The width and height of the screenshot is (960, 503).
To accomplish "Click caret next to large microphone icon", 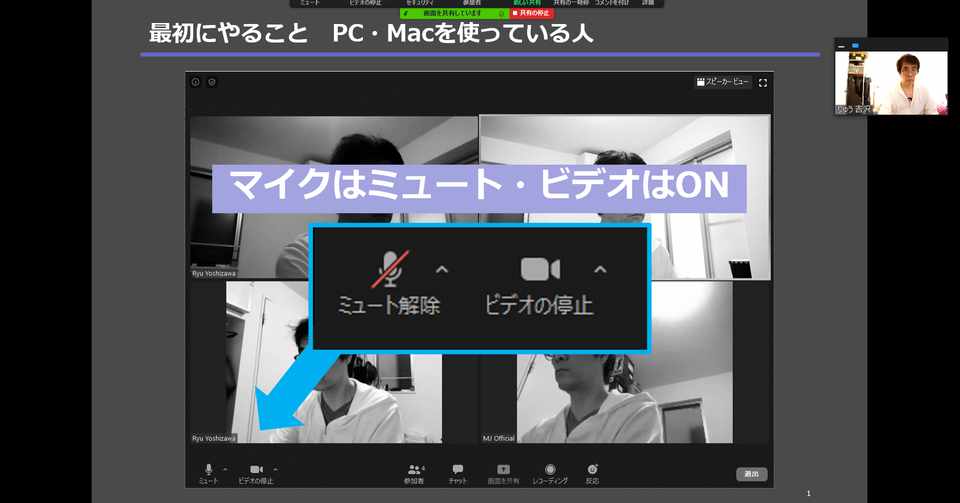I will pos(441,269).
